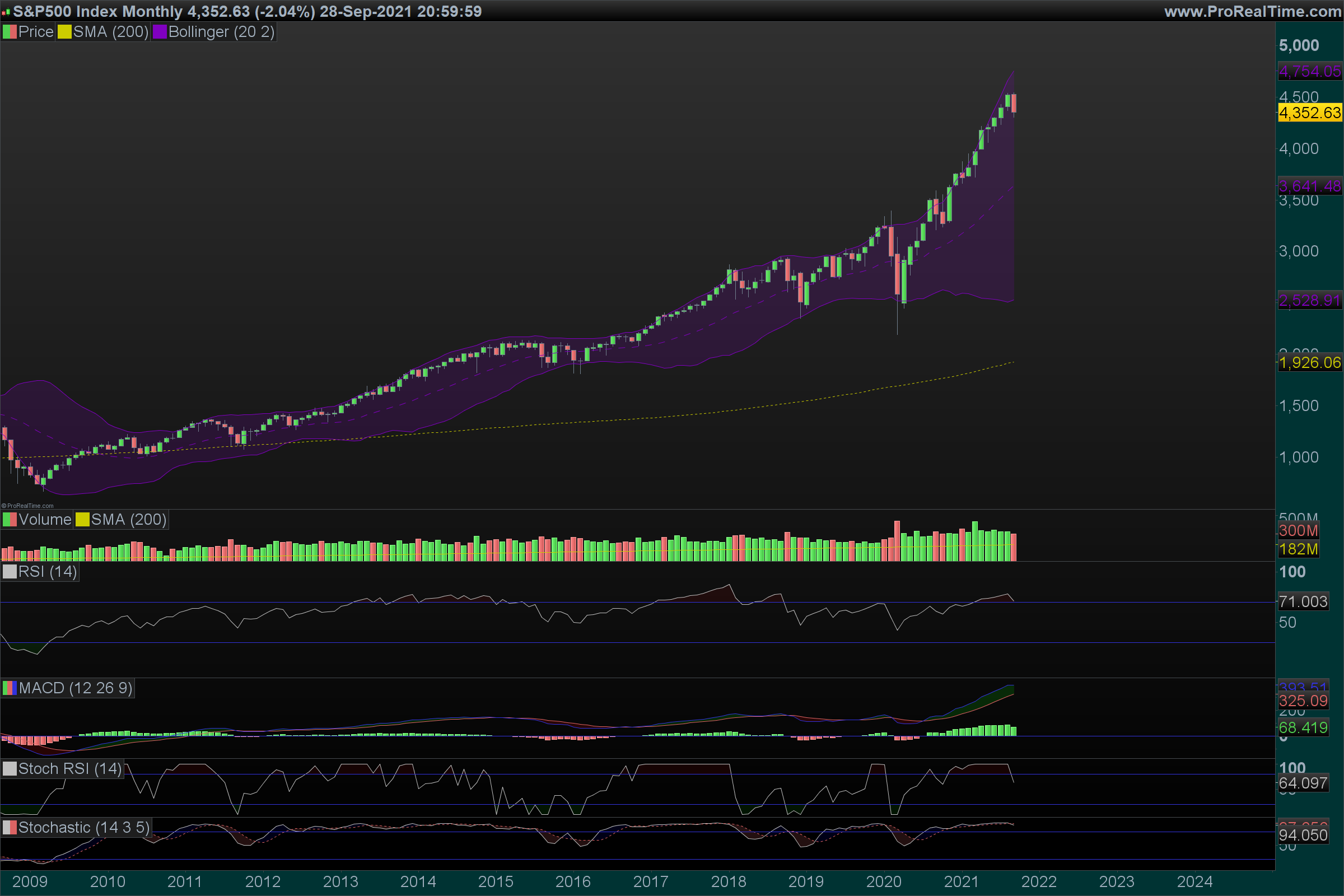Screen dimensions: 1344x896
Task: Click the upper Bollinger value 4,754.05
Action: (x=1309, y=72)
